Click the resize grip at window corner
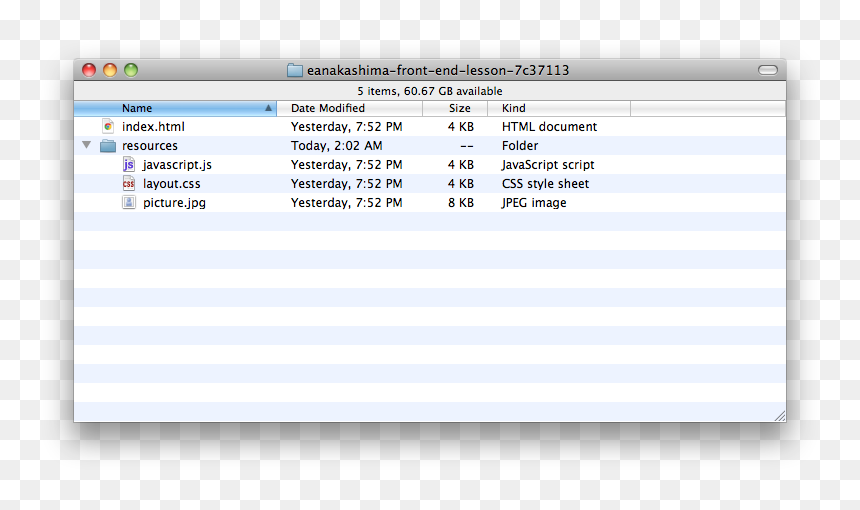860x510 pixels. [780, 416]
